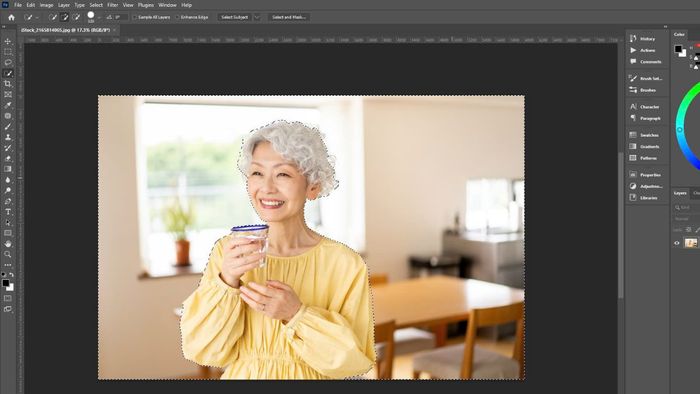The height and width of the screenshot is (394, 700).
Task: Choose Subtract from Selection mode
Action: tap(76, 17)
